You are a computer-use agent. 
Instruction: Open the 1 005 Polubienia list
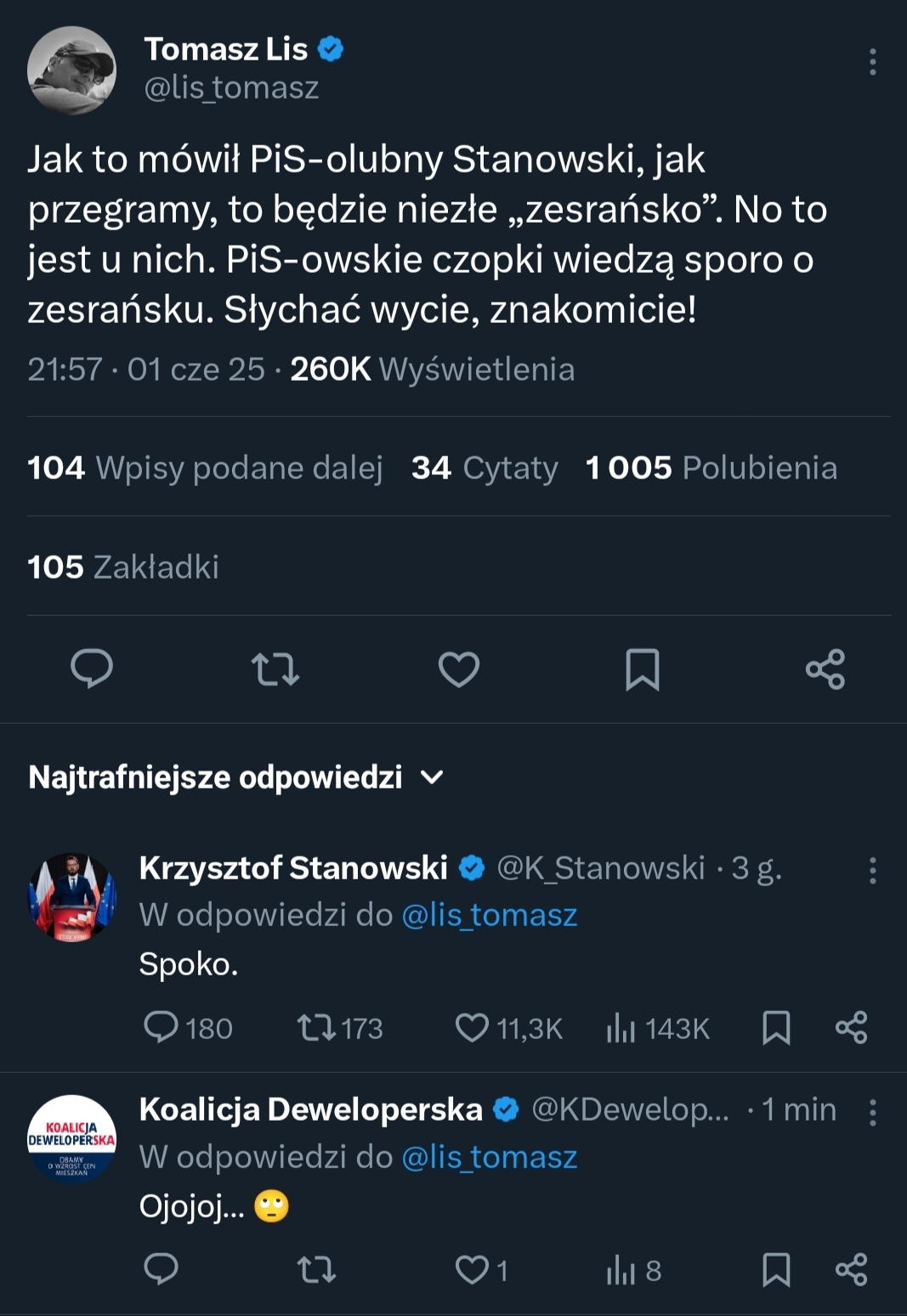click(x=711, y=467)
